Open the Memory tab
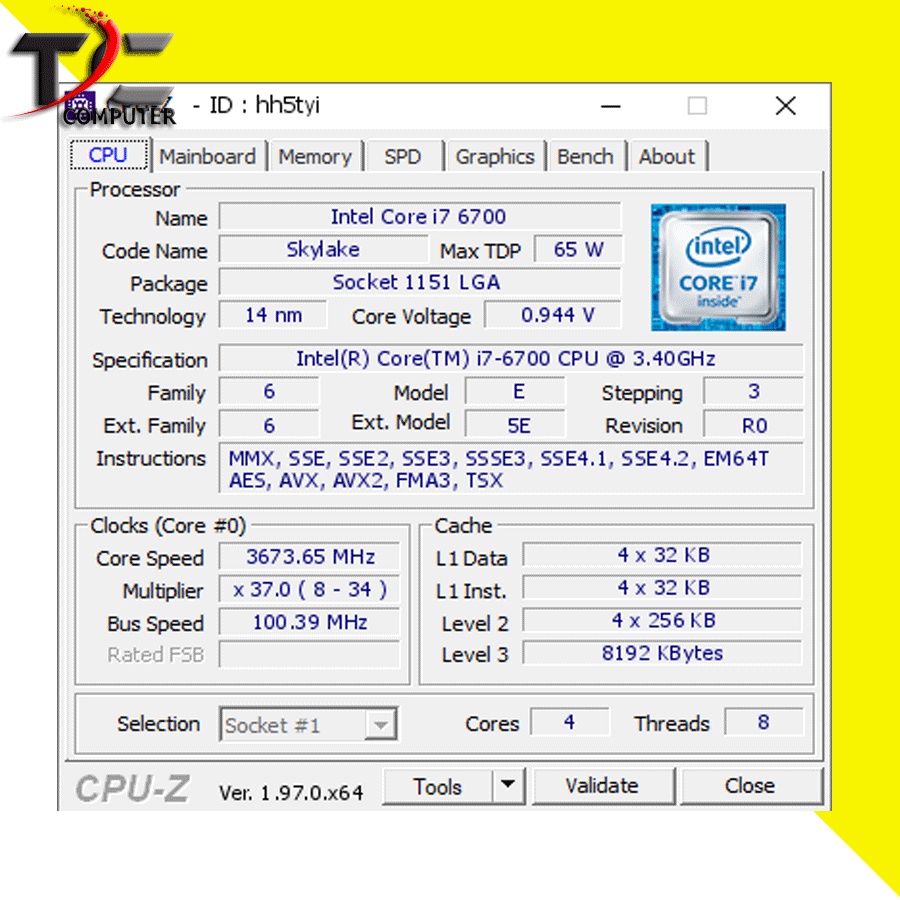The width and height of the screenshot is (900, 900). (314, 157)
